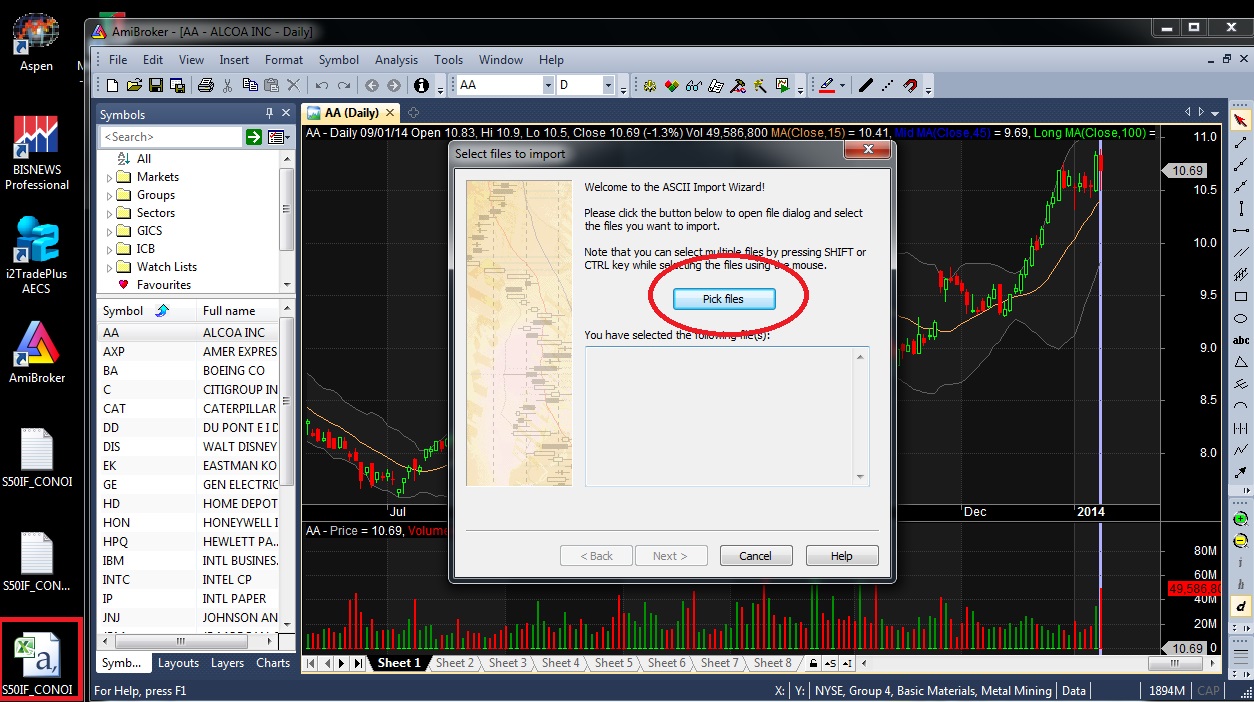Click the New document toolbar icon
This screenshot has height=702, width=1254.
pos(112,86)
